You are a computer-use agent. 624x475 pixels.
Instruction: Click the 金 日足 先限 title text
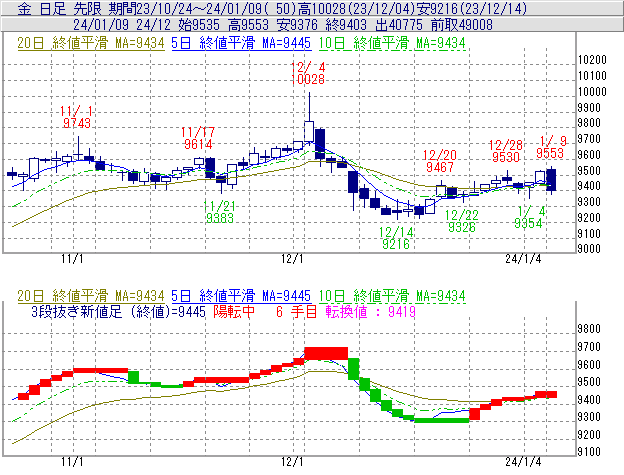(59, 9)
